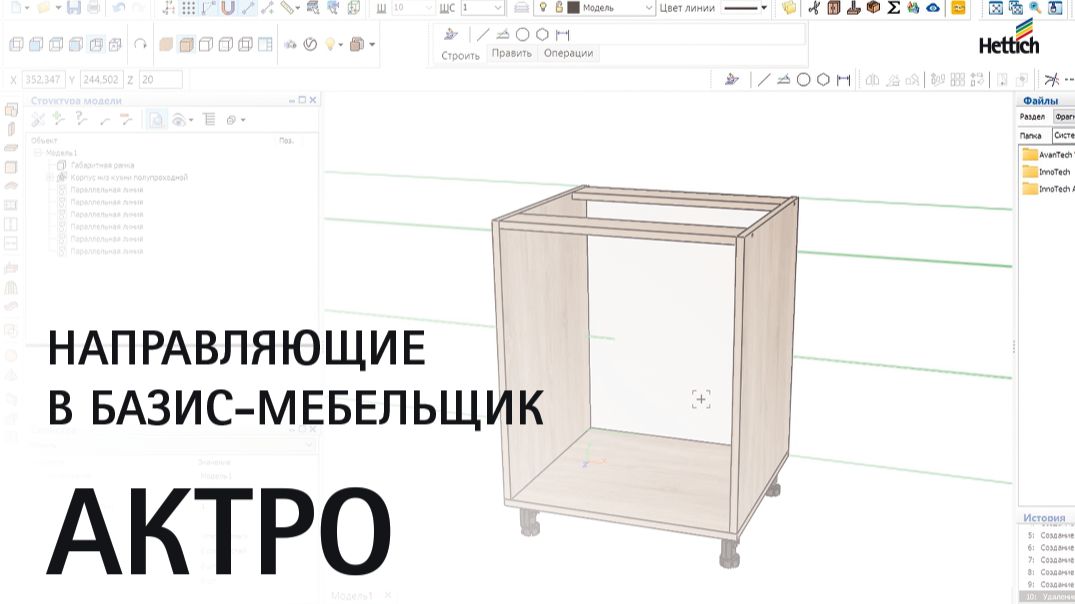Open the lightbulb lighting dropdown arrow
This screenshot has width=1075, height=604.
[340, 45]
